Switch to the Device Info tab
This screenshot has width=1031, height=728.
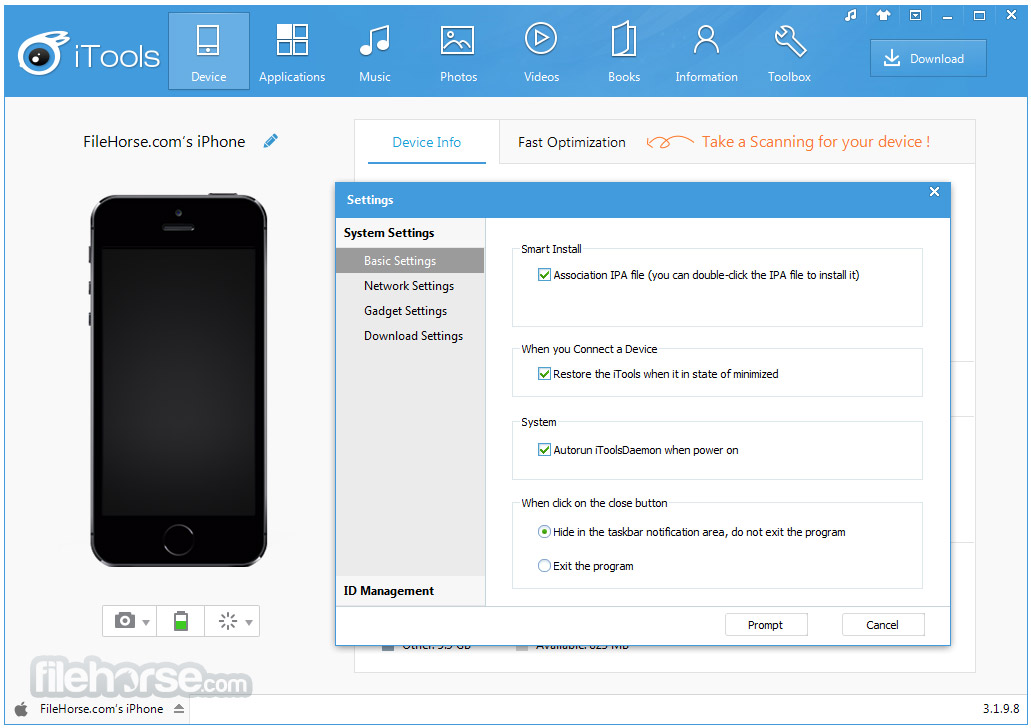(x=427, y=142)
